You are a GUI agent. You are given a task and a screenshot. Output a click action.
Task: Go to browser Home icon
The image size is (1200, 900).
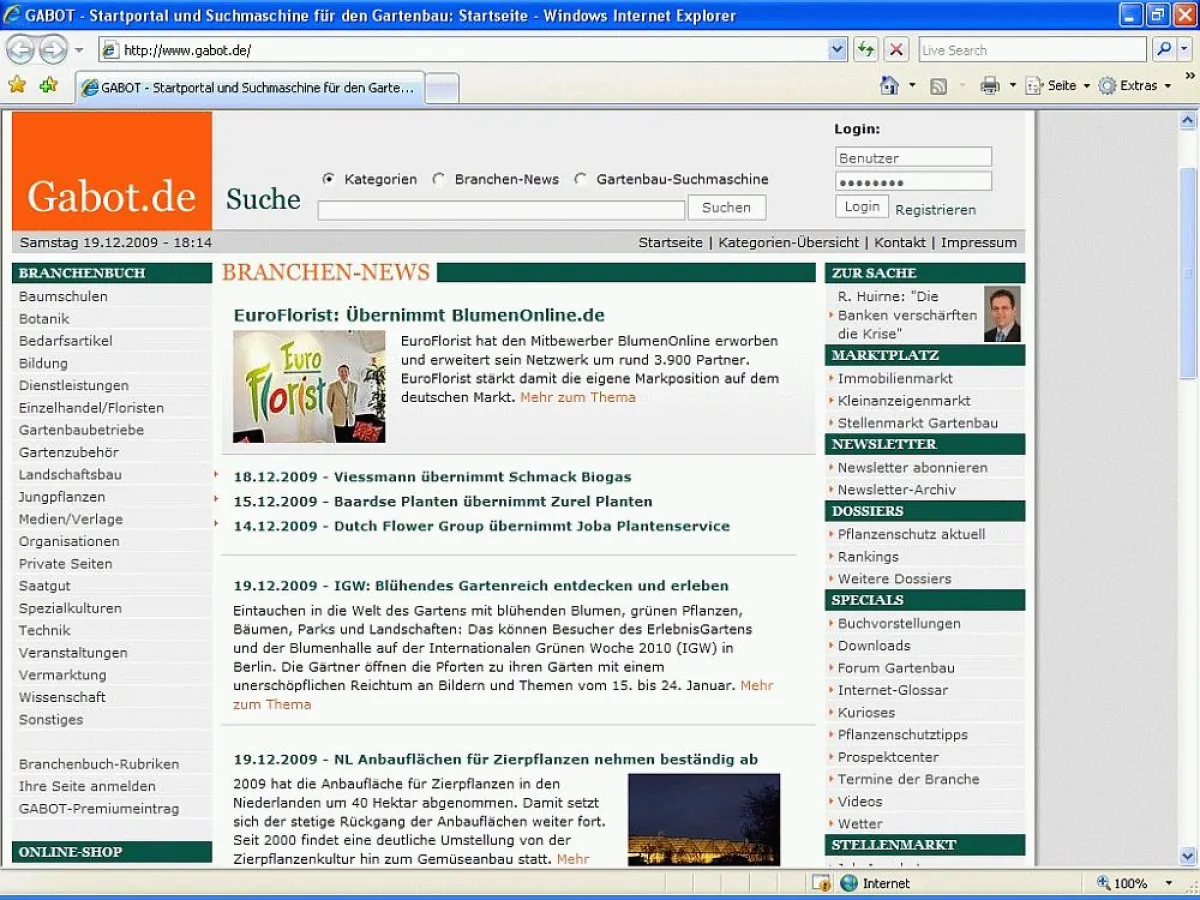click(x=889, y=86)
